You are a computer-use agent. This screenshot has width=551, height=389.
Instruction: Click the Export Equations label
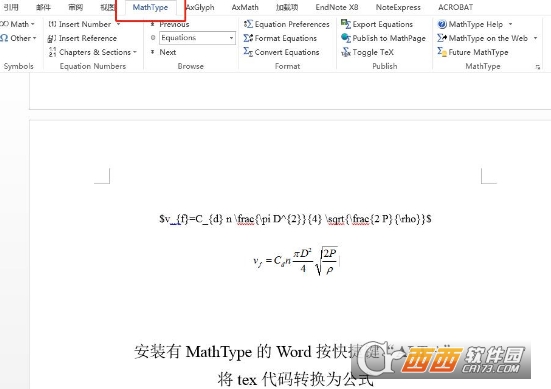pos(383,24)
